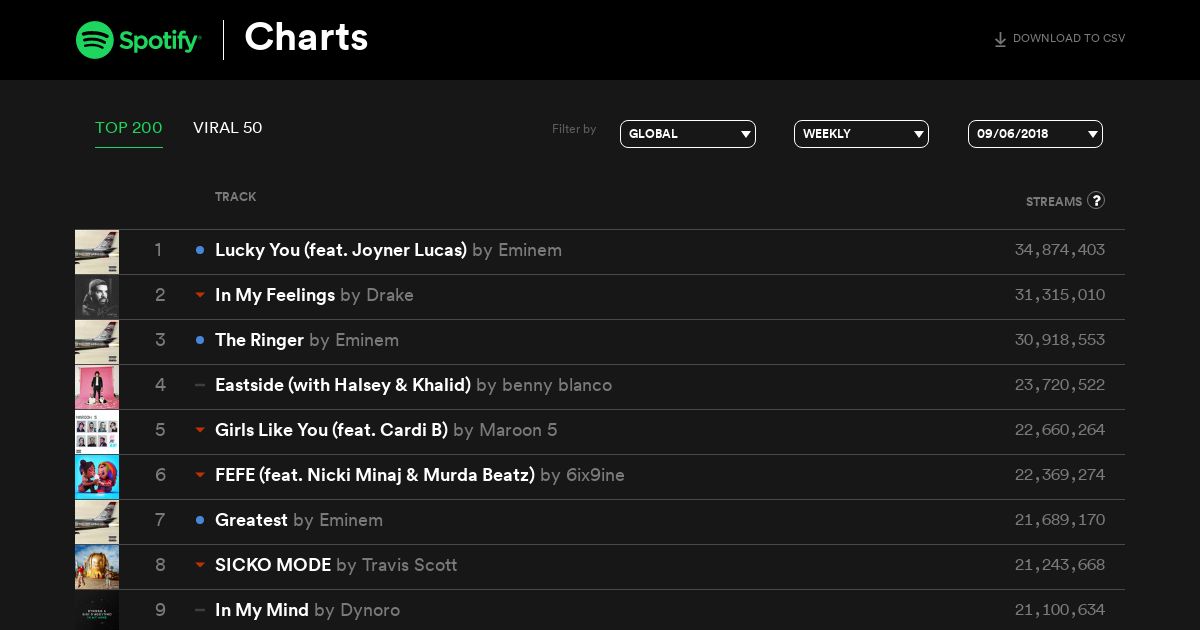The image size is (1200, 630).
Task: Click red down arrow beside In My Feelings
Action: coord(200,295)
